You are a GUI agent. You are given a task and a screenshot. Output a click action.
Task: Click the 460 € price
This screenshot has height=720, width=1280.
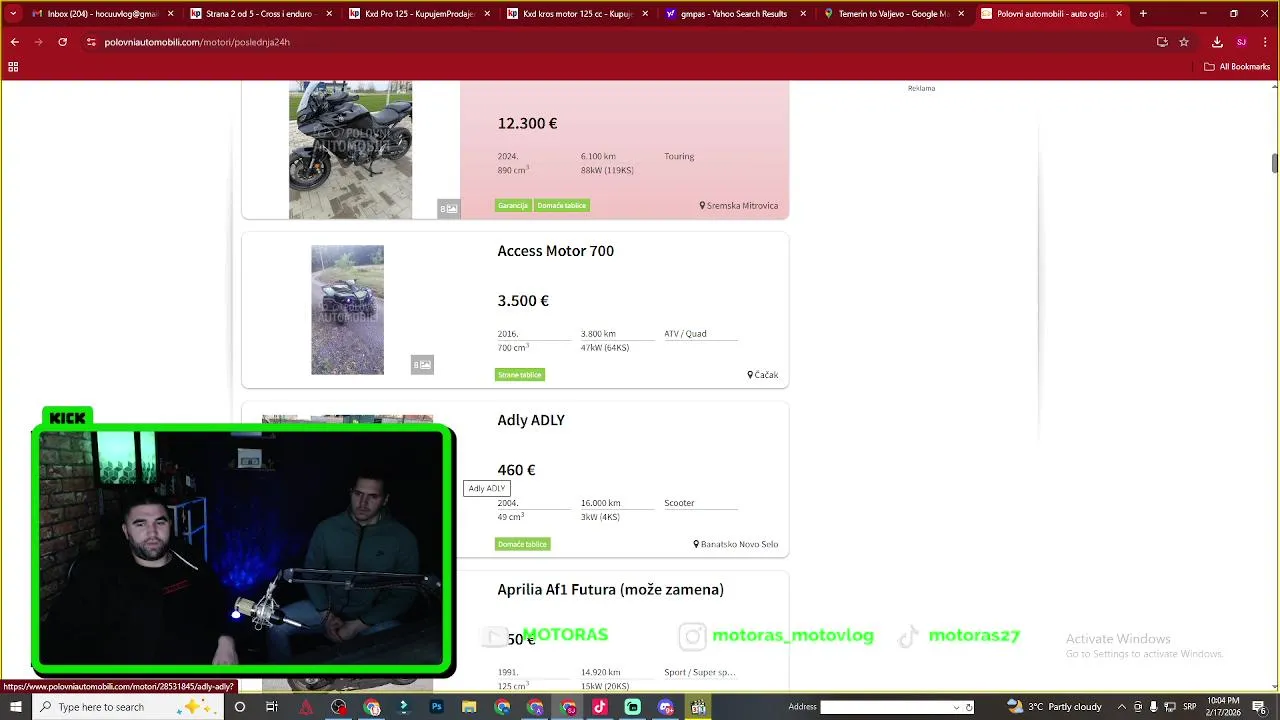pos(516,470)
